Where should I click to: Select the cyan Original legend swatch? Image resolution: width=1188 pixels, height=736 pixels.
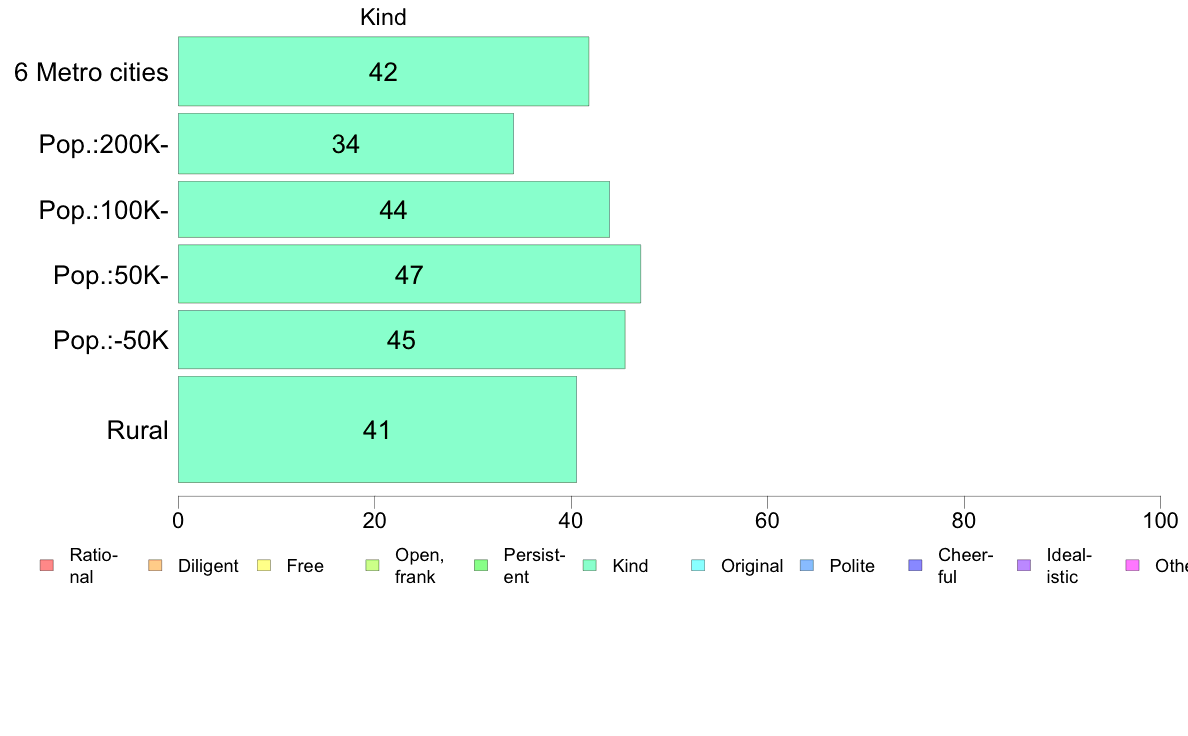pyautogui.click(x=699, y=565)
